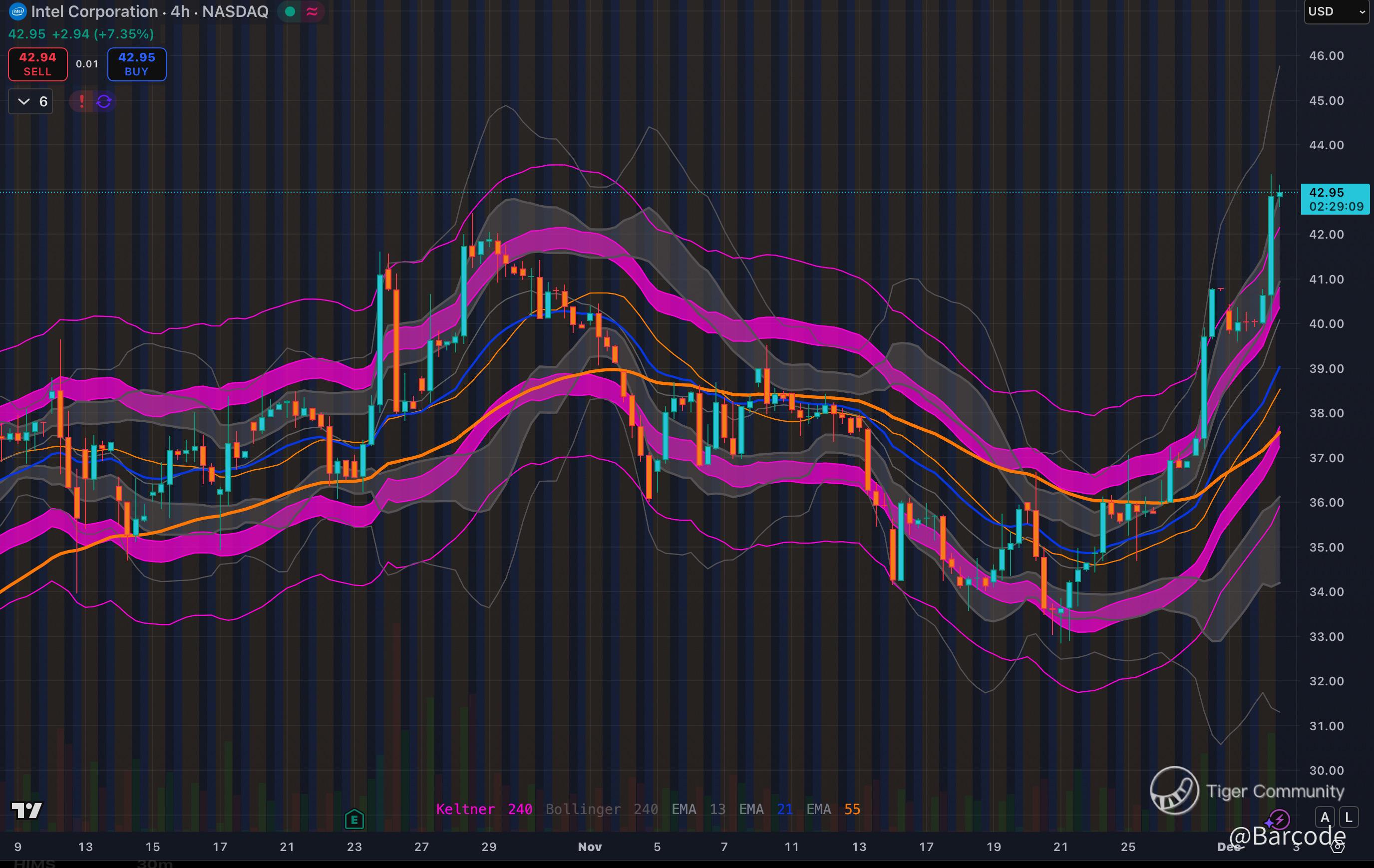The width and height of the screenshot is (1374, 868).
Task: Click the purple lightning bolt icon
Action: coord(1279,820)
